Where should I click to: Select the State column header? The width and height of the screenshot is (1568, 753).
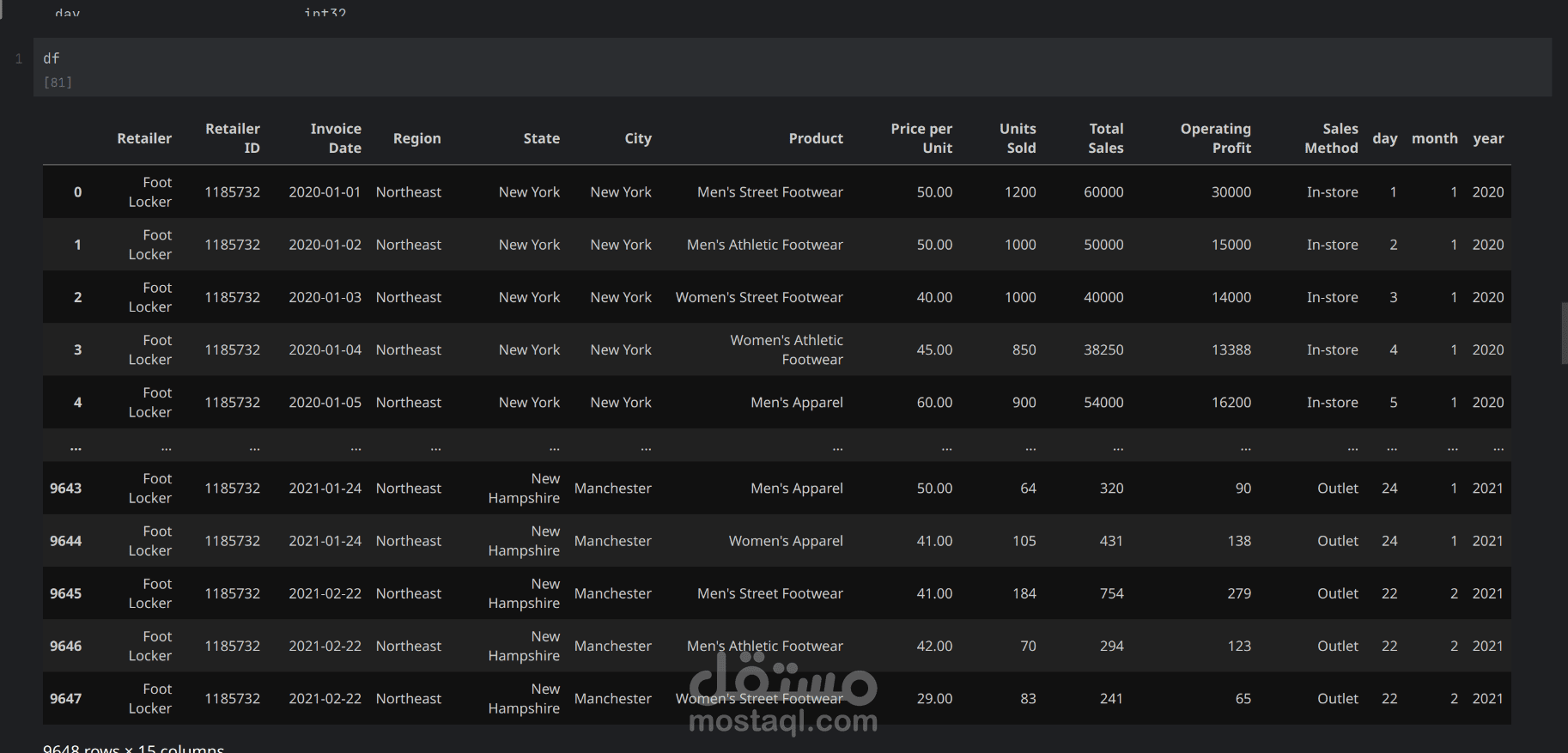point(541,138)
